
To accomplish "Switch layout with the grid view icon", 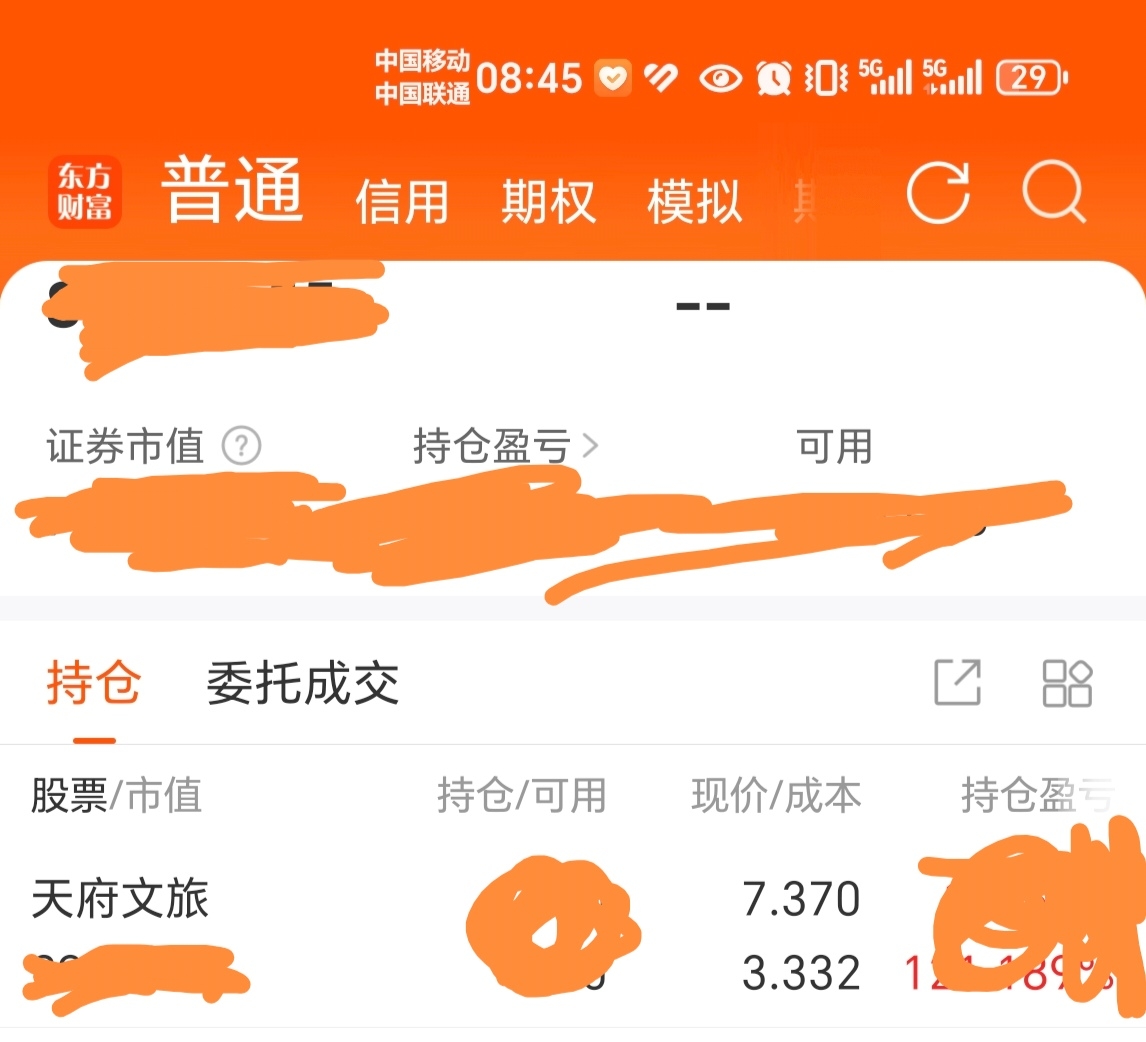I will click(1067, 683).
